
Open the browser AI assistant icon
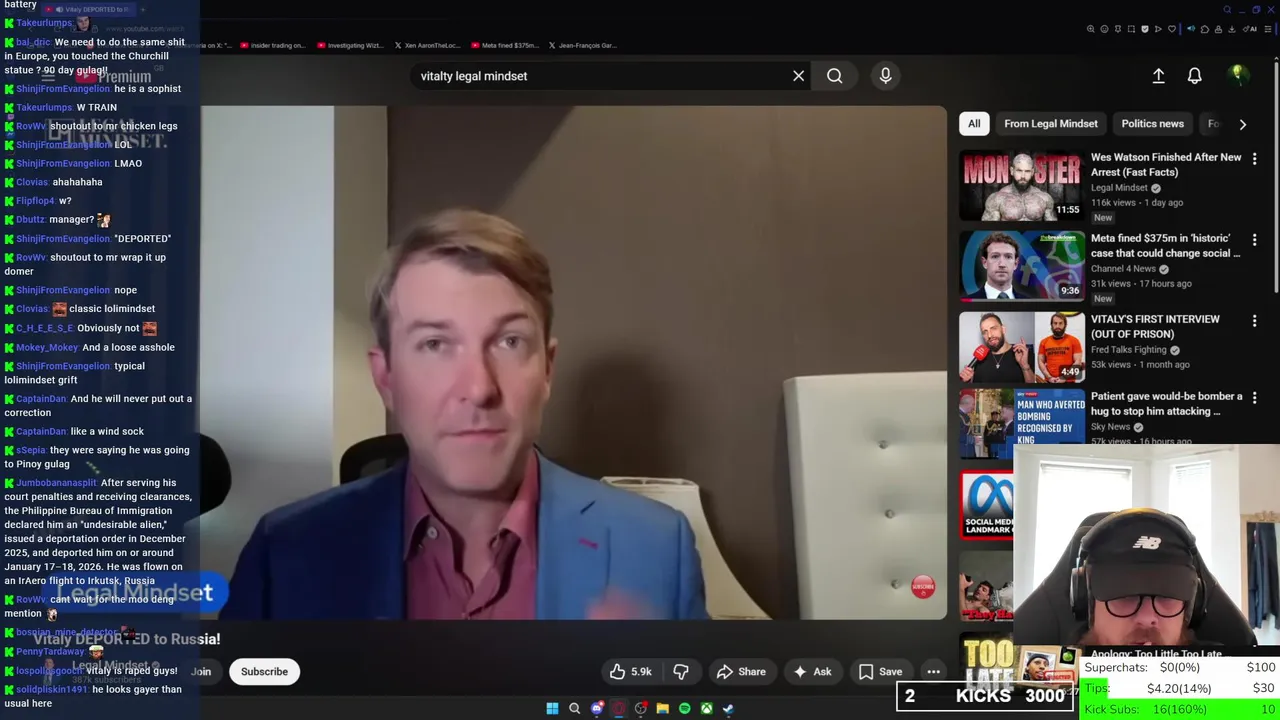pos(1250,29)
